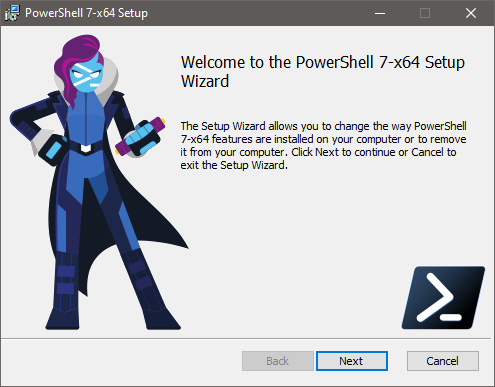Close the PowerShell 7-x64 Setup window
Viewport: 495px width, 387px height.
[471, 13]
